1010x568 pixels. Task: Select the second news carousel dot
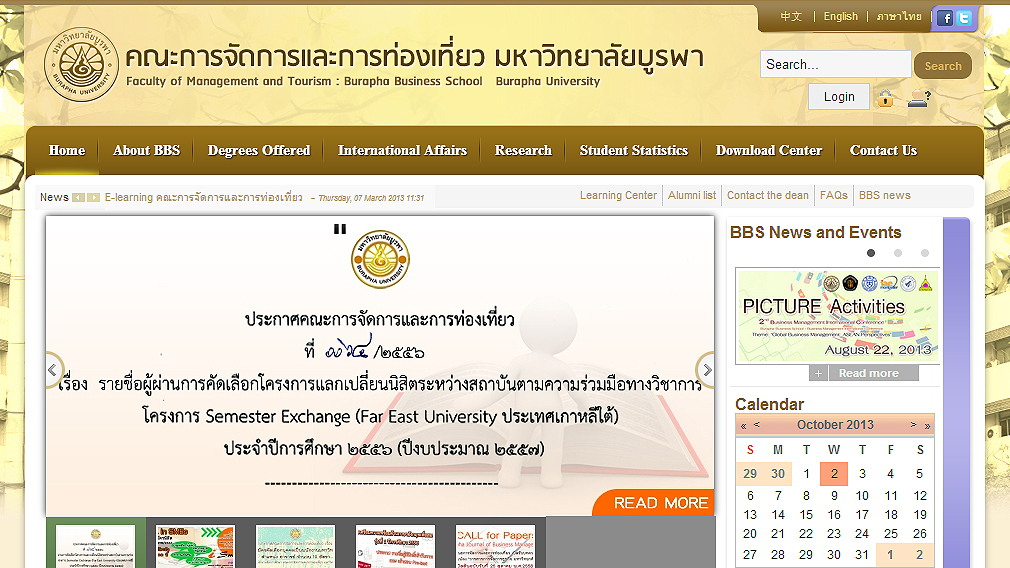[898, 253]
